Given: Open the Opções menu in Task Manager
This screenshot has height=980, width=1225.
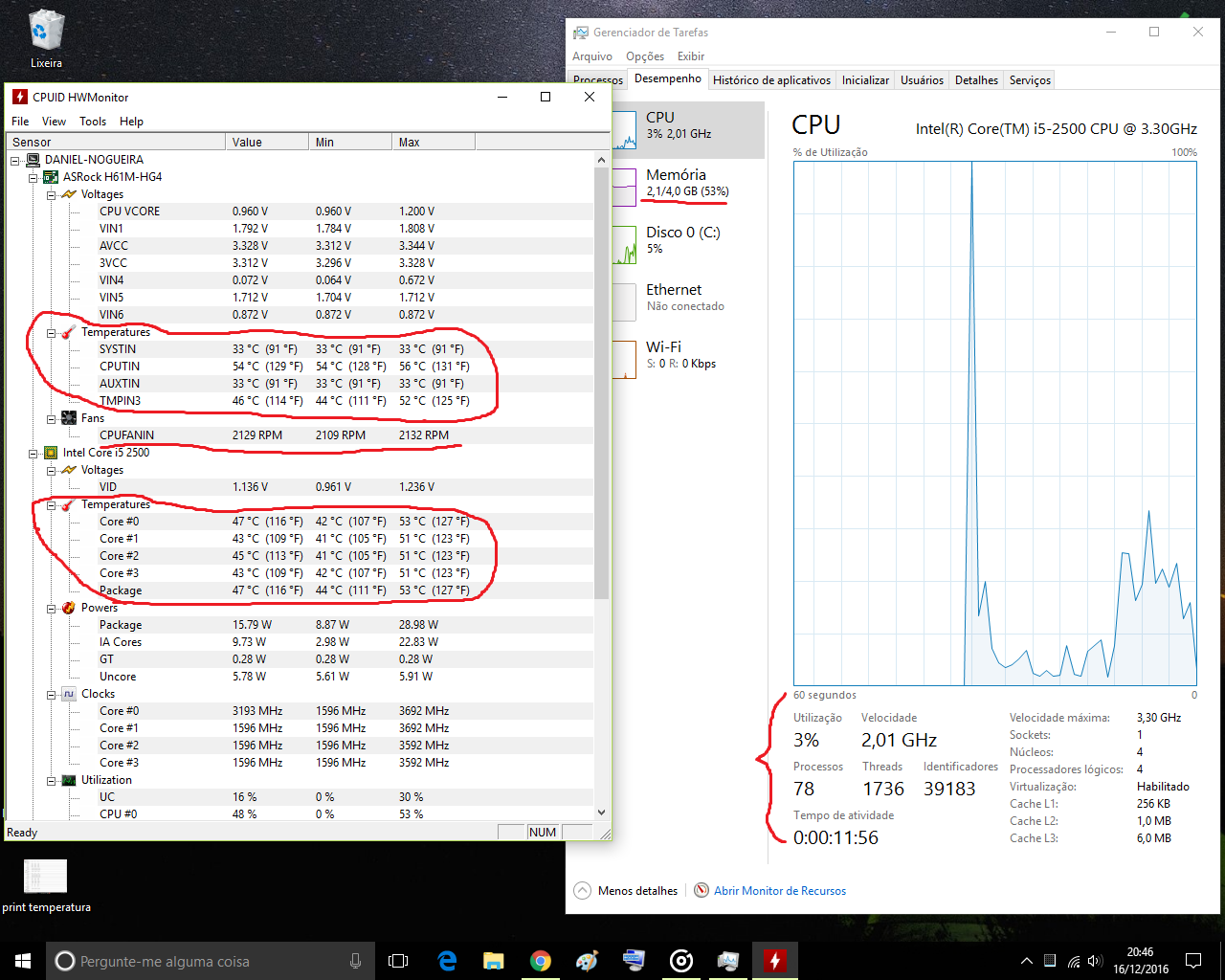Looking at the screenshot, I should click(x=645, y=56).
